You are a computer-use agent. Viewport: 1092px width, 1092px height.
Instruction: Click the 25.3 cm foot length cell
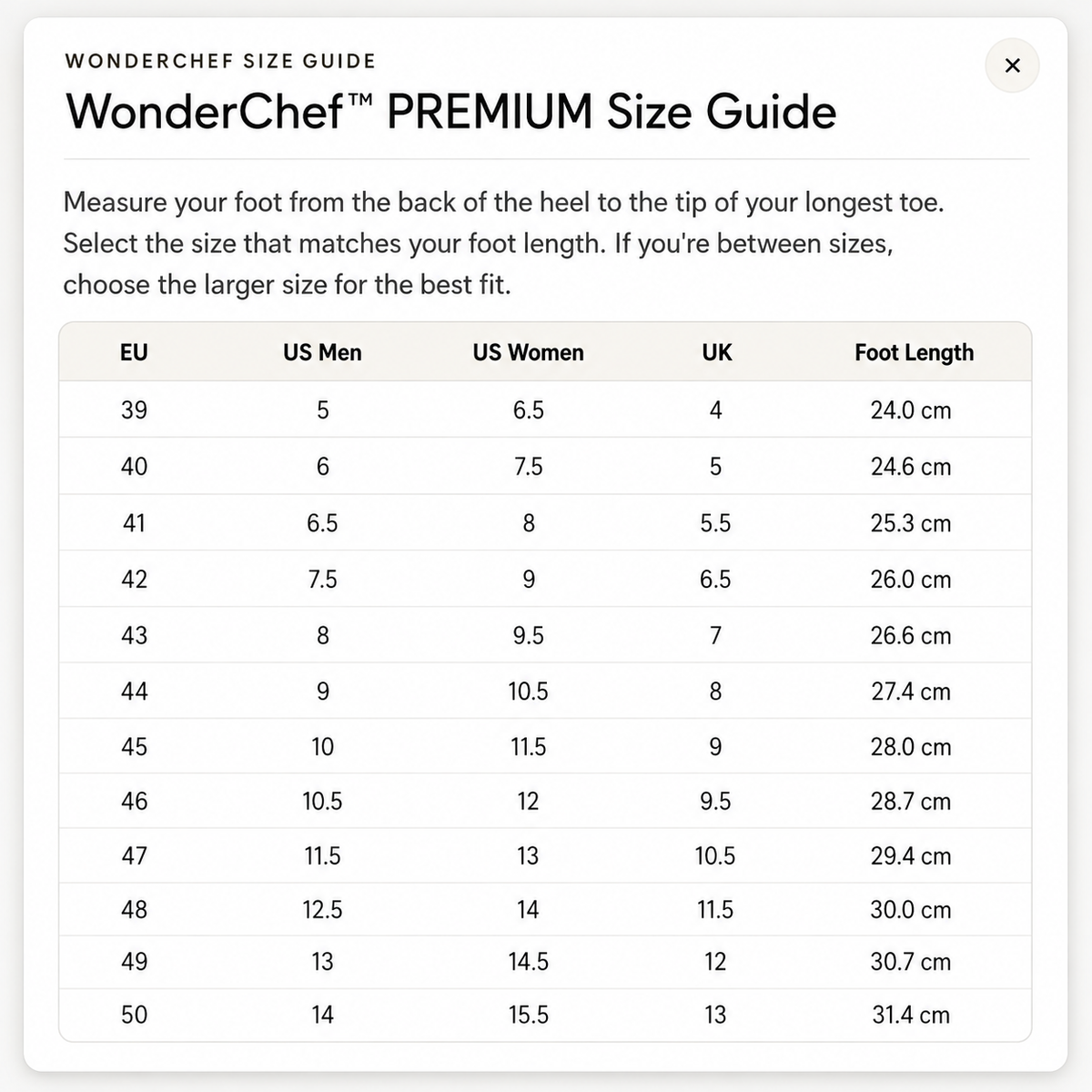pyautogui.click(x=910, y=523)
